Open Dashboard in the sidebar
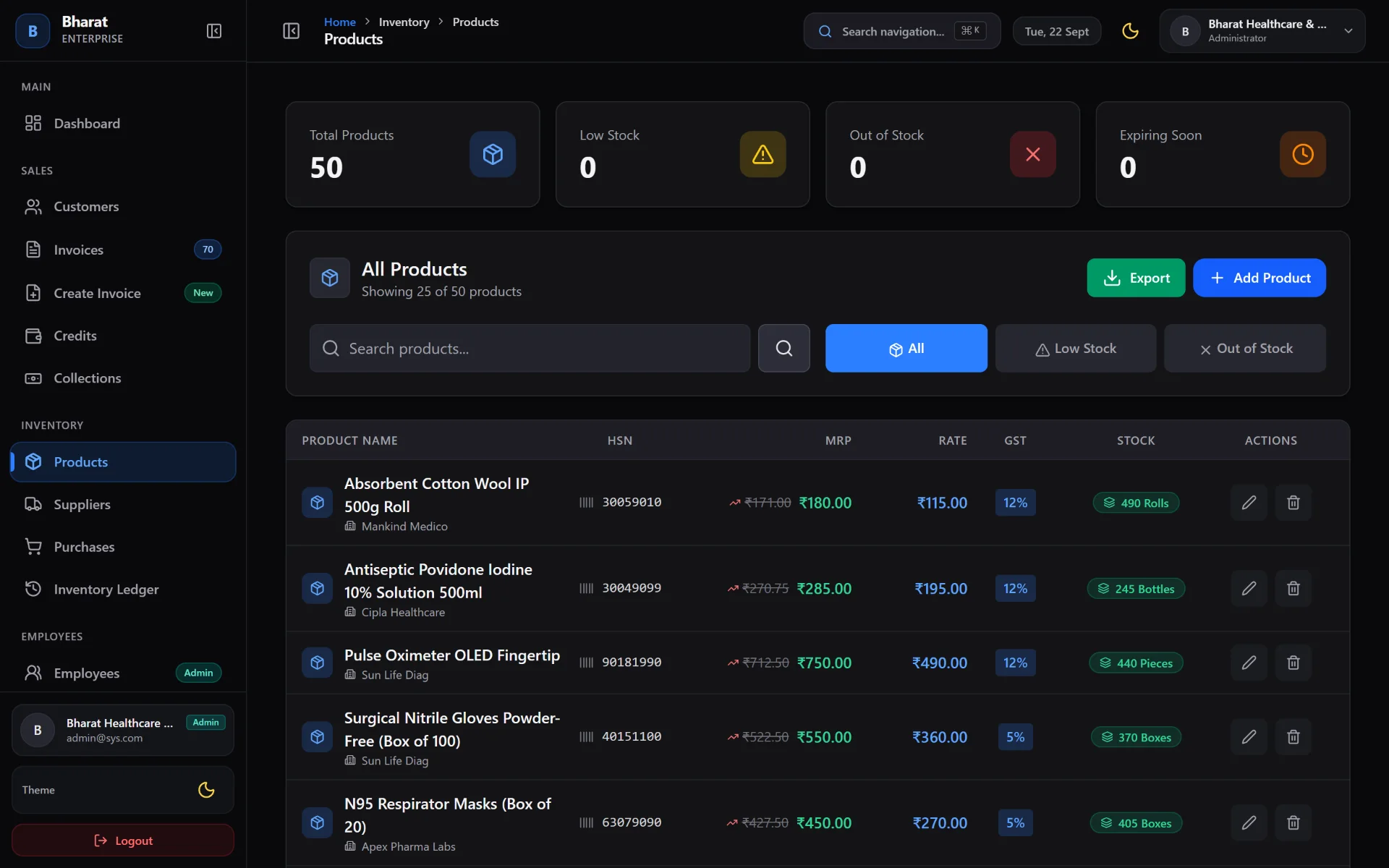This screenshot has width=1389, height=868. (123, 124)
